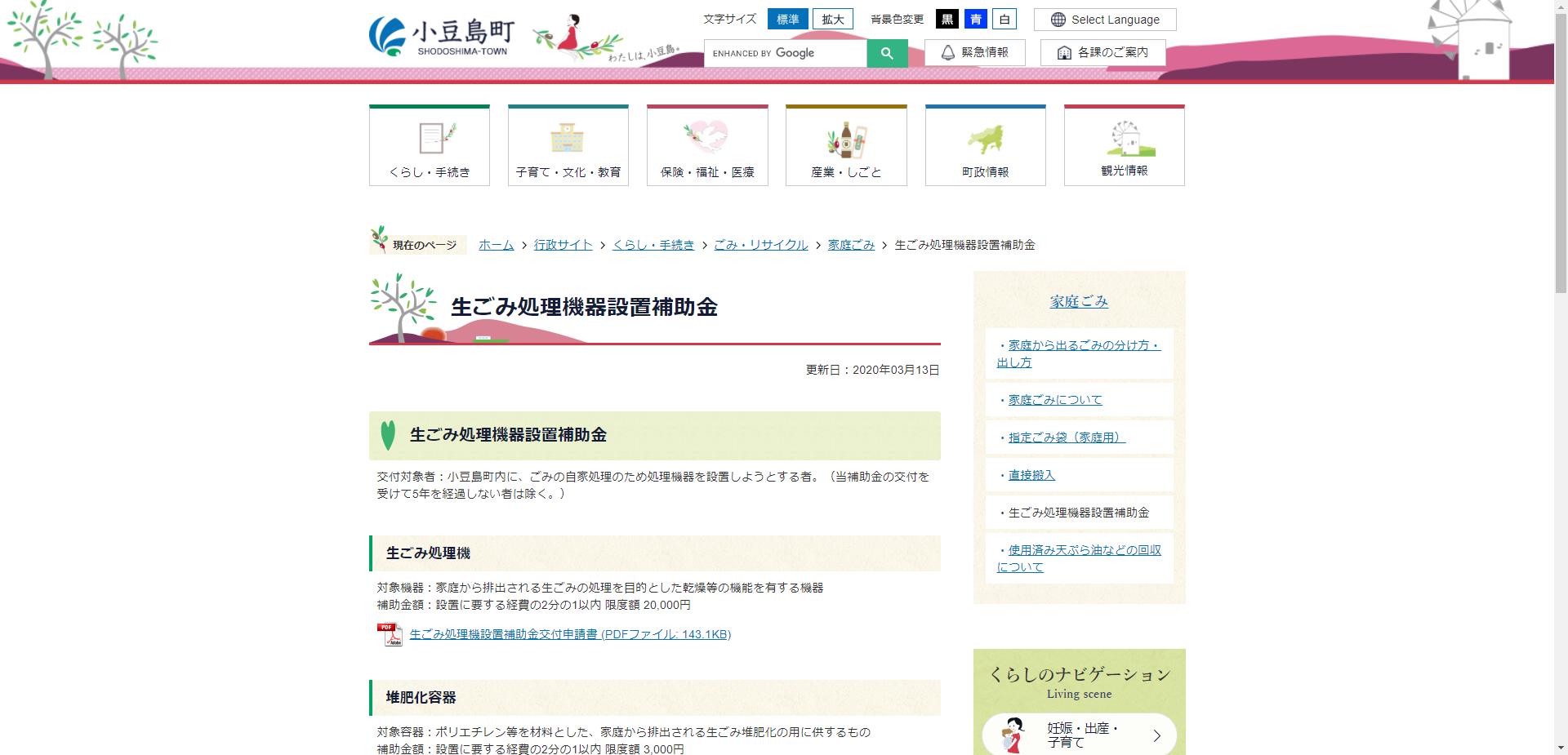The width and height of the screenshot is (1568, 755).
Task: Go to ホーム via the breadcrumb
Action: 495,244
